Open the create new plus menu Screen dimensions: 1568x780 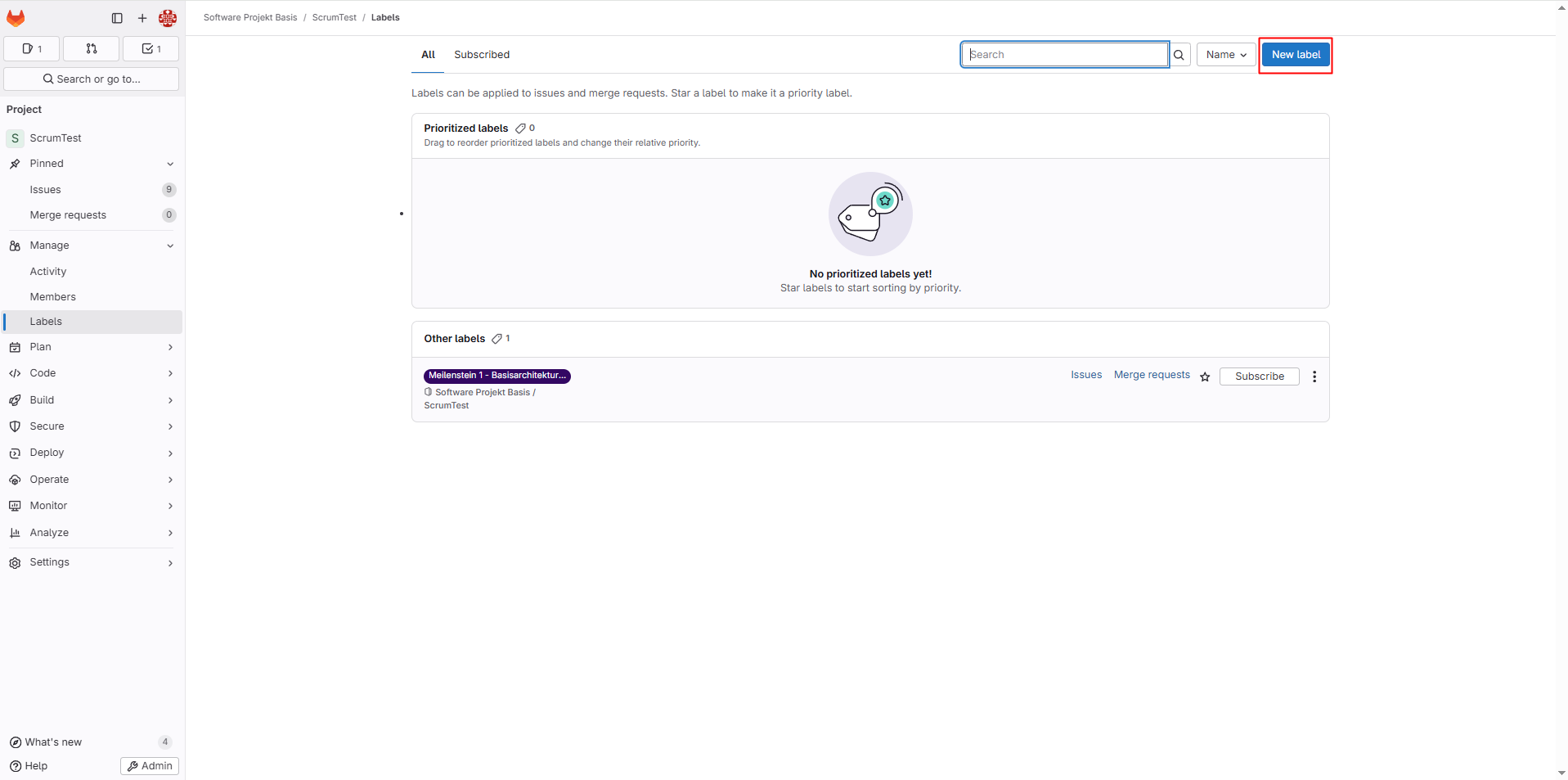coord(142,18)
